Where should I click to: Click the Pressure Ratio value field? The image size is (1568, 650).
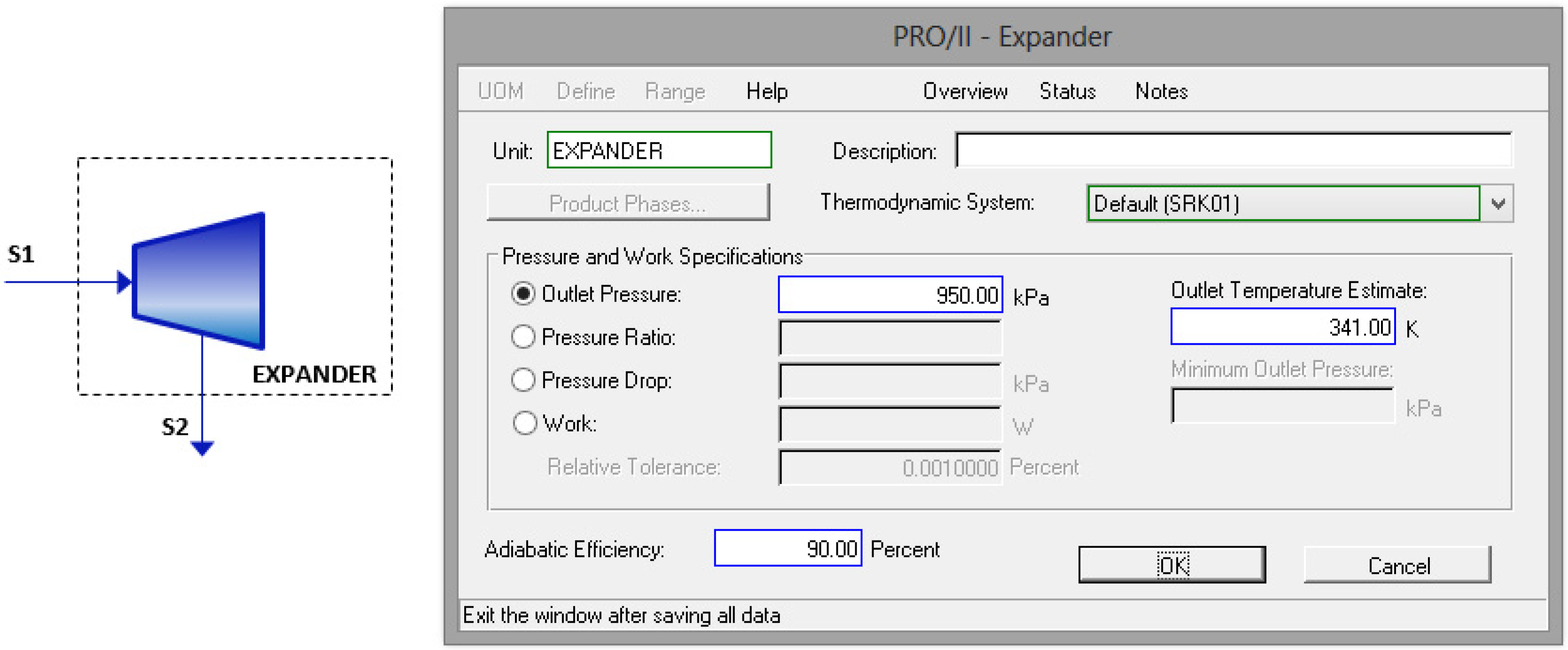[x=890, y=338]
